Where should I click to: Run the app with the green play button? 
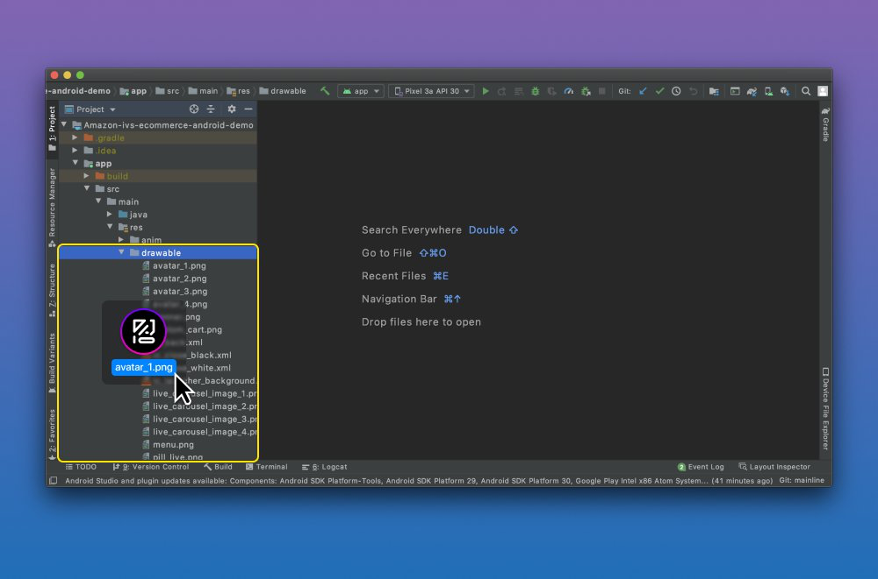(x=486, y=91)
